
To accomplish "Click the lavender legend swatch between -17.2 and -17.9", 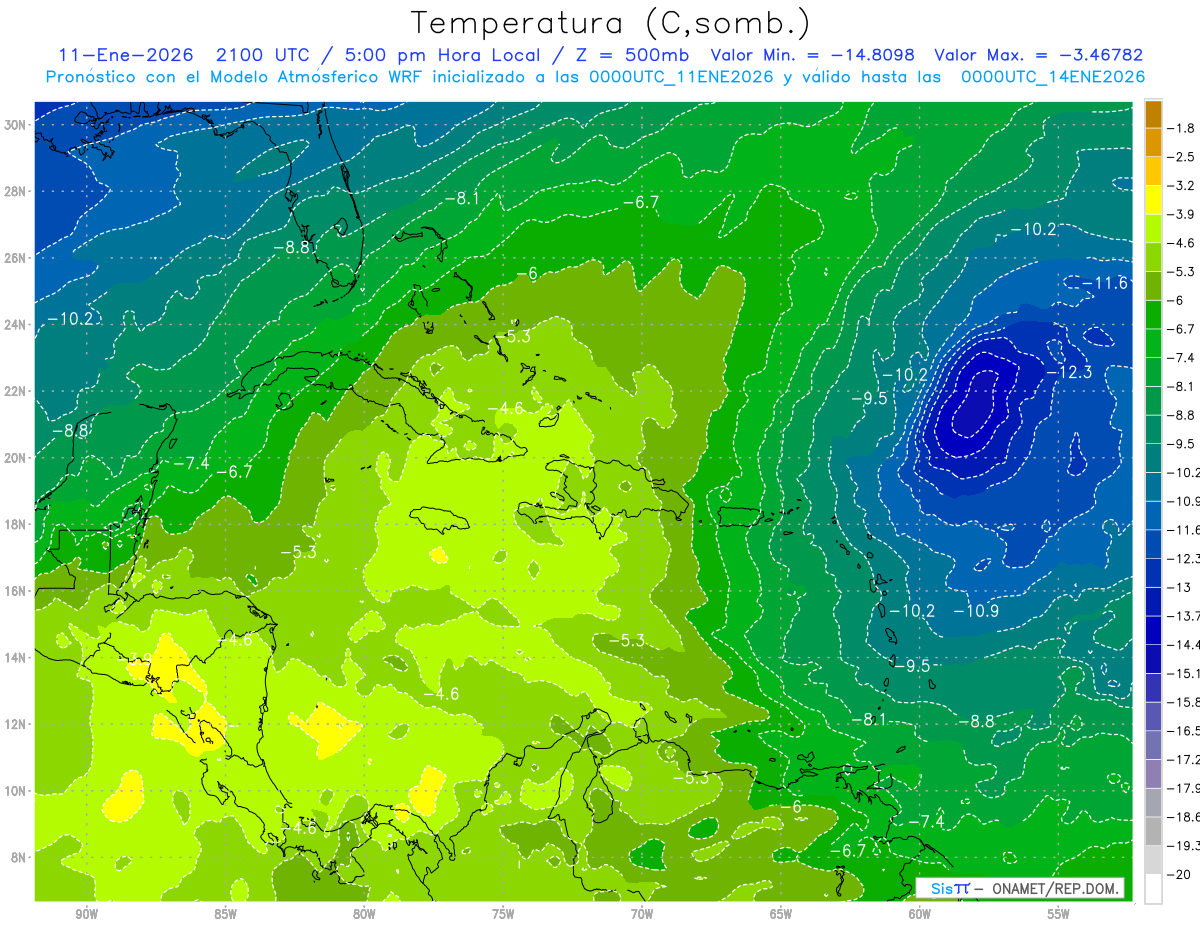I will tap(1153, 773).
